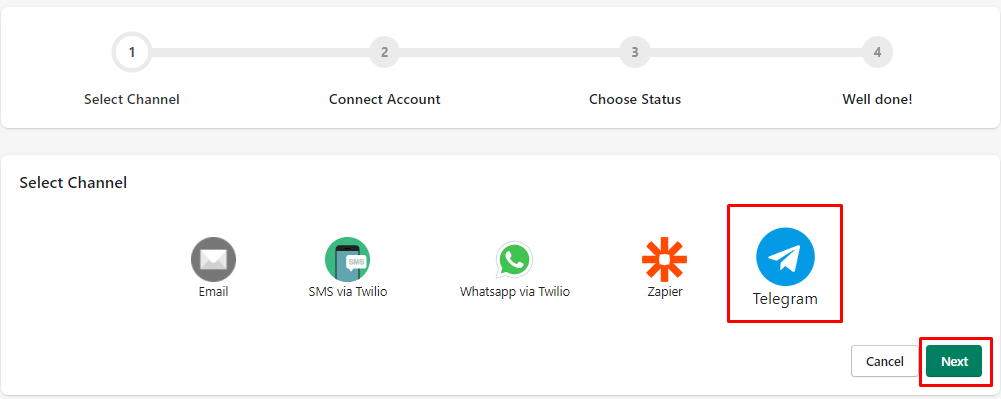Click the "SMS via Twilio" text label
Viewport: 1001px width, 399px height.
click(347, 292)
